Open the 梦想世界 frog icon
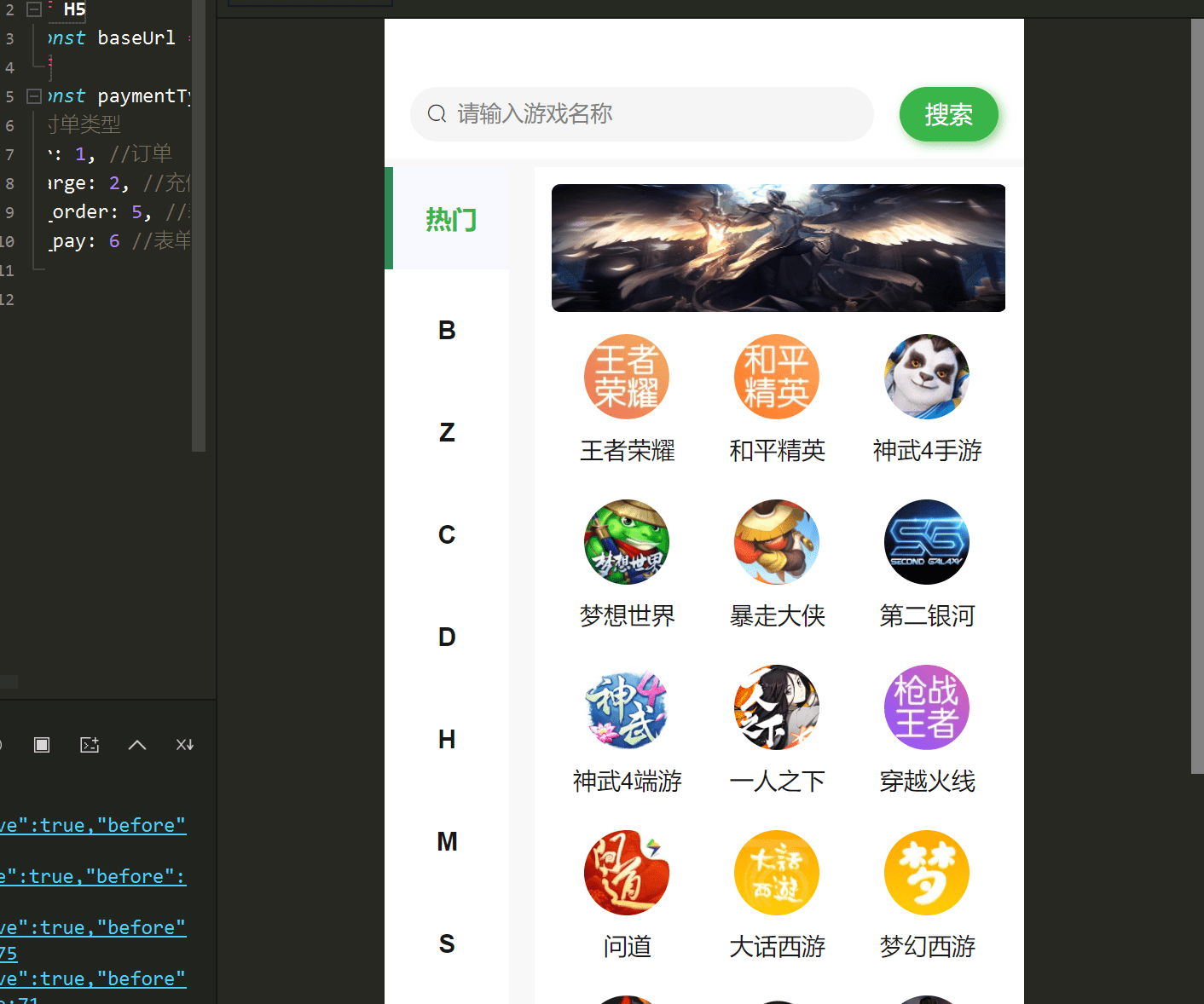 coord(627,542)
